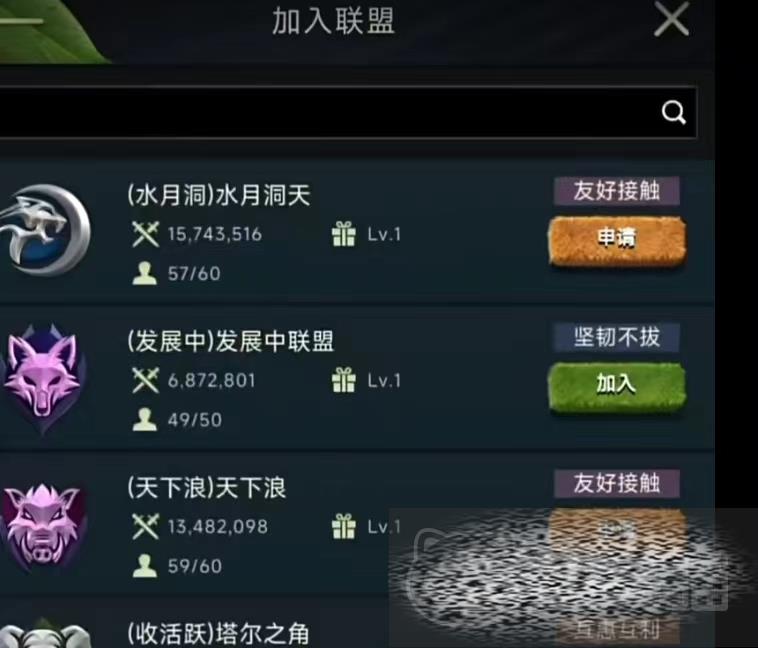
Task: Click the member count icon of 天下浪
Action: point(145,566)
